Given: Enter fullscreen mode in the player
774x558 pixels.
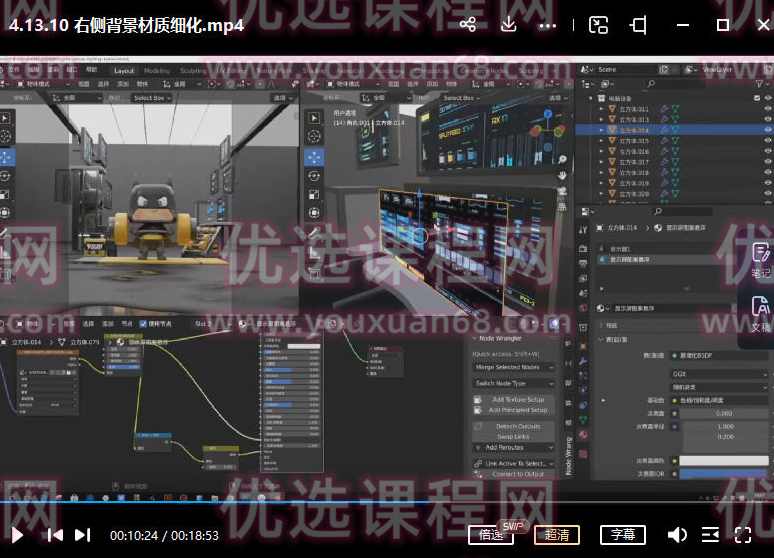Looking at the screenshot, I should coord(743,535).
